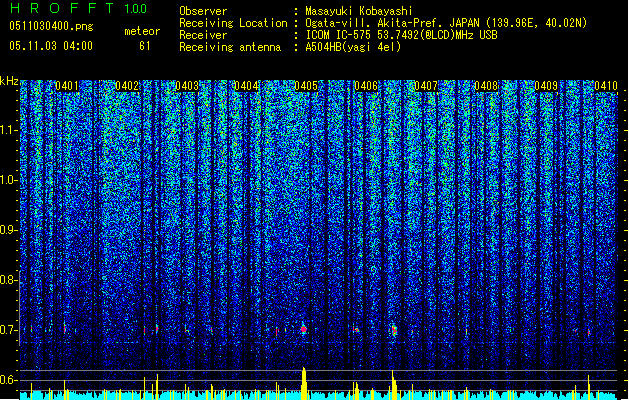Click the tallest yellow intensity spike at bottom
This screenshot has width=629, height=400.
click(x=304, y=383)
